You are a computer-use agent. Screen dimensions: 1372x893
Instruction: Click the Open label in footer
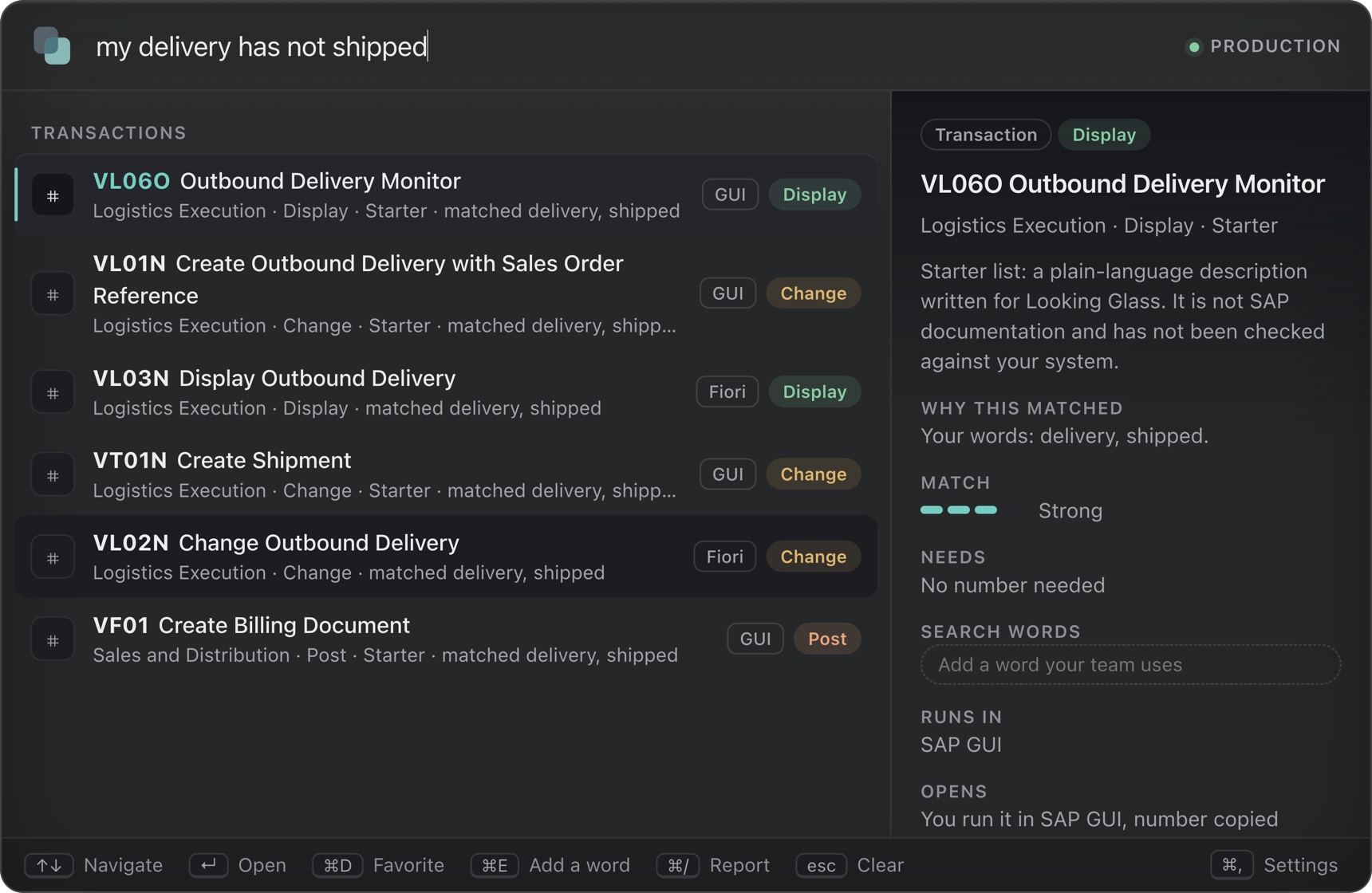(262, 865)
